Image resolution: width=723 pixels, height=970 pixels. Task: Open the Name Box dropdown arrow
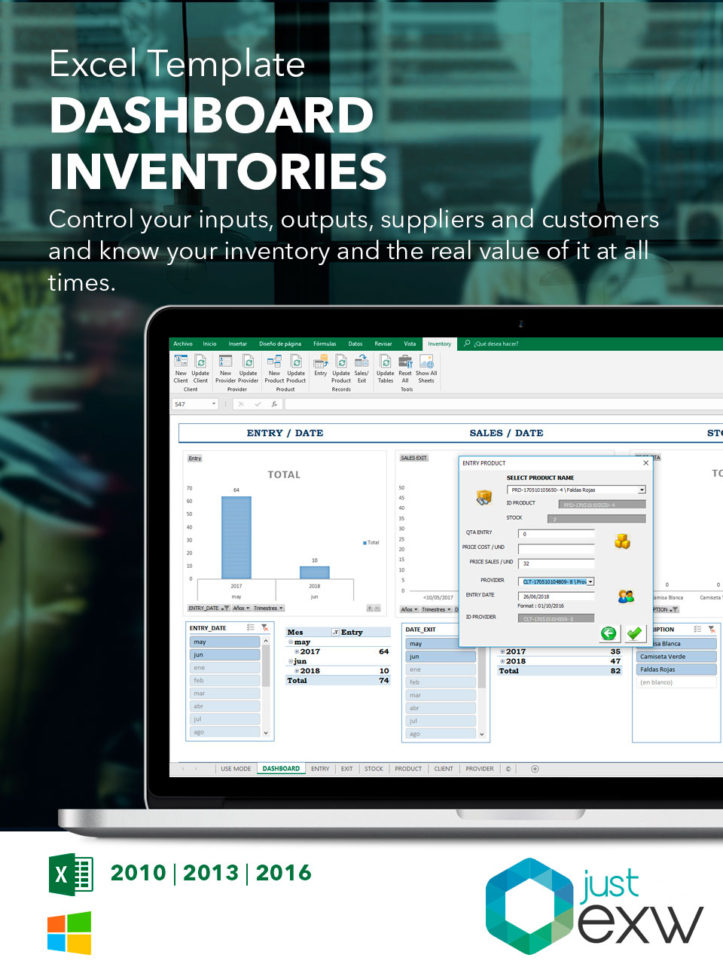pyautogui.click(x=214, y=404)
